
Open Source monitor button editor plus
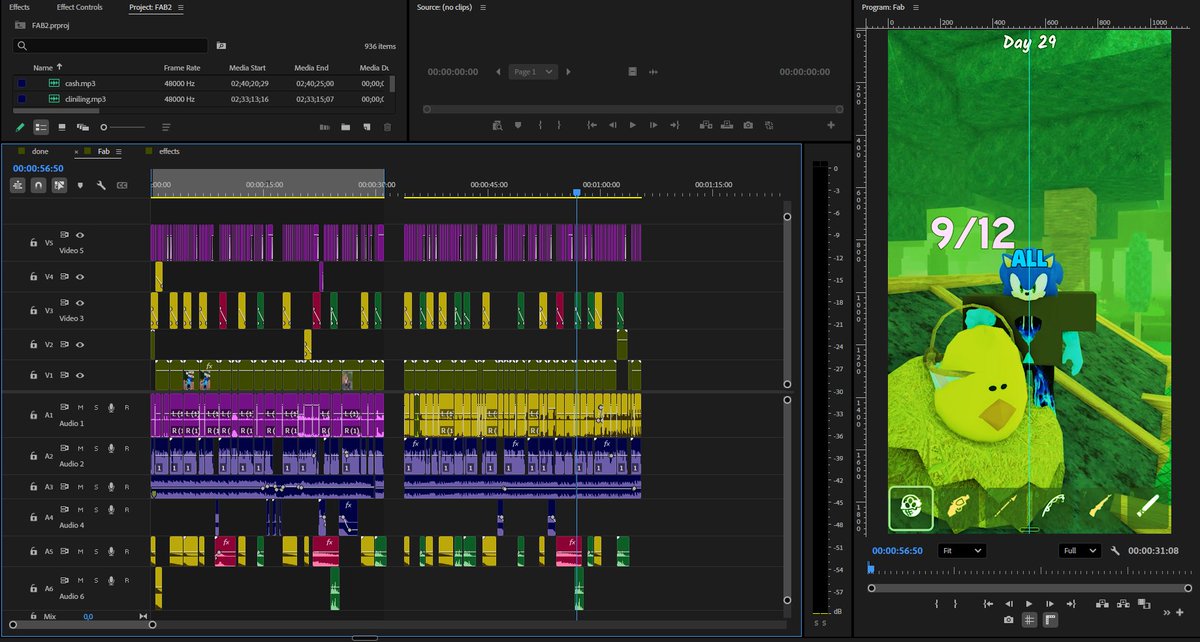830,125
